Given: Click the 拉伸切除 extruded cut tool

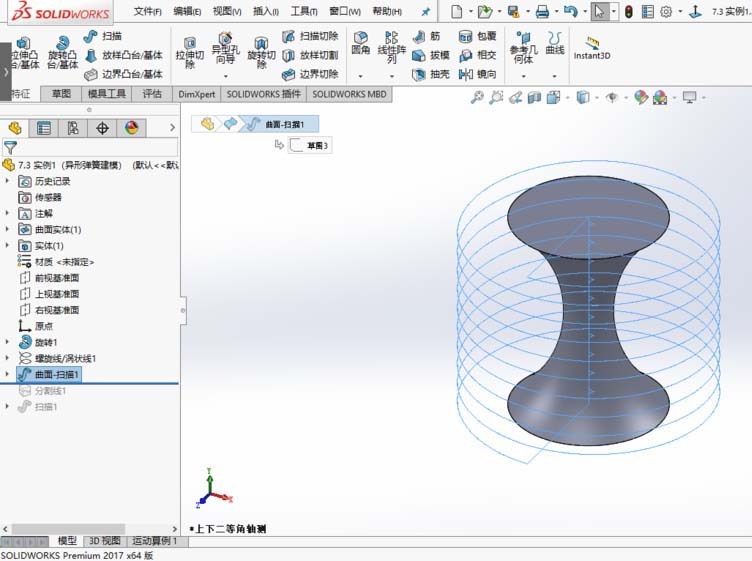Looking at the screenshot, I should [190, 53].
